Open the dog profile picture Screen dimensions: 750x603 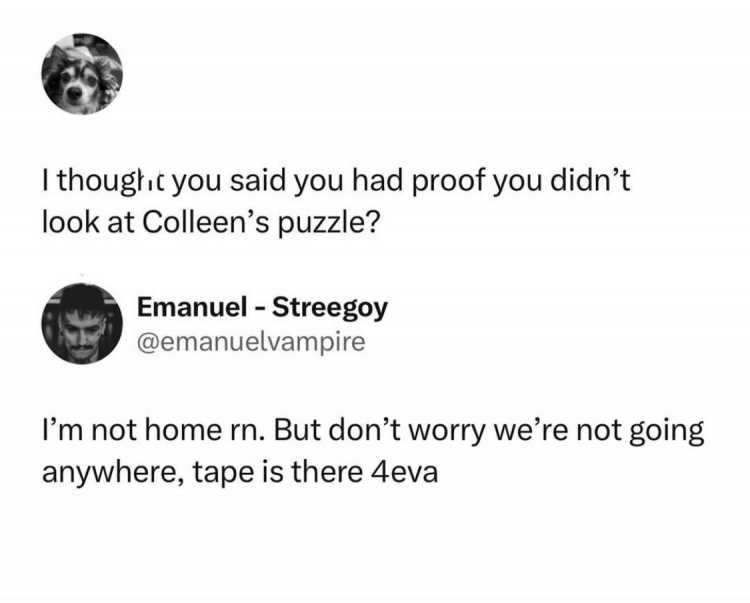(x=82, y=74)
